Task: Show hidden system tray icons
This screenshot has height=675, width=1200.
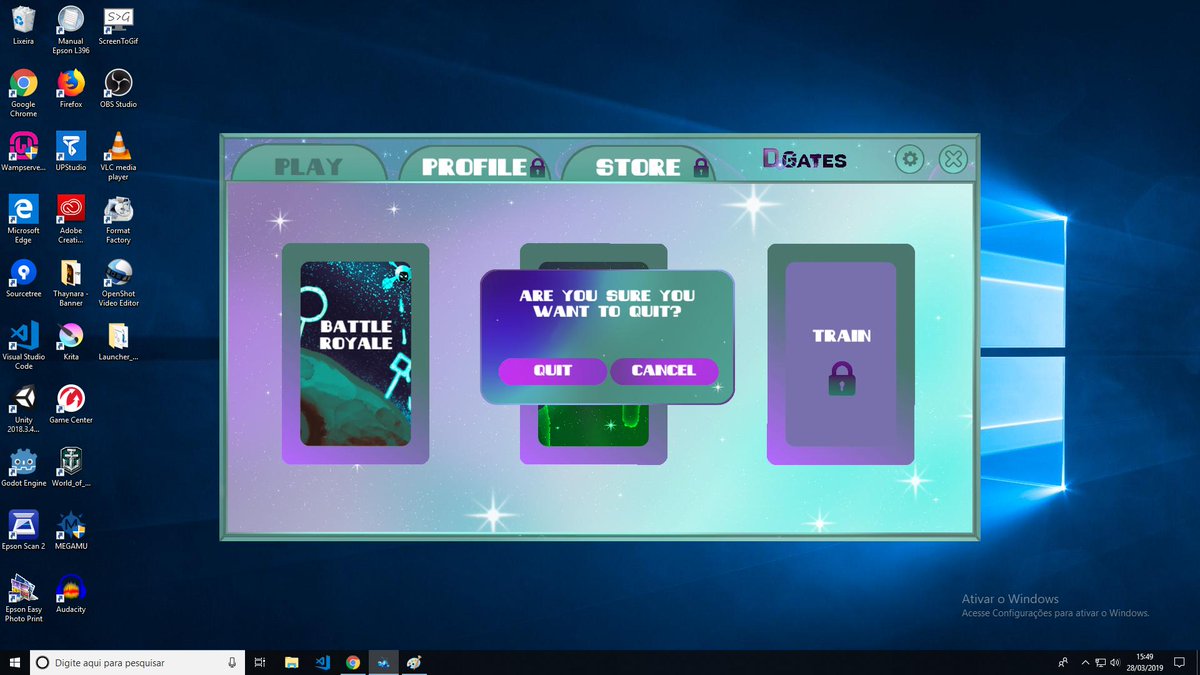Action: tap(1083, 662)
